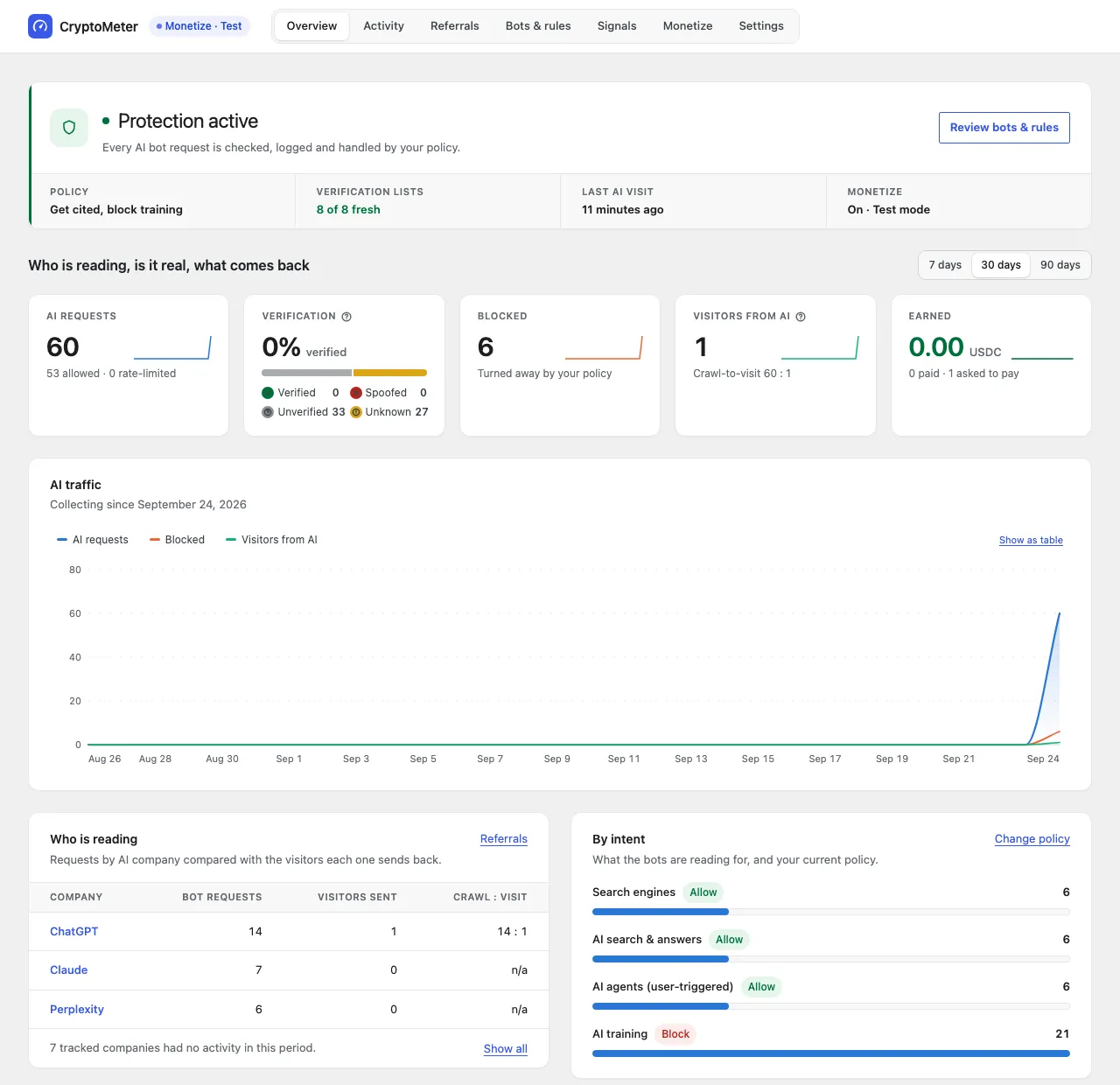Screen dimensions: 1120x1085
Task: Click the CRAWL : VISIT column header
Action: (x=490, y=897)
